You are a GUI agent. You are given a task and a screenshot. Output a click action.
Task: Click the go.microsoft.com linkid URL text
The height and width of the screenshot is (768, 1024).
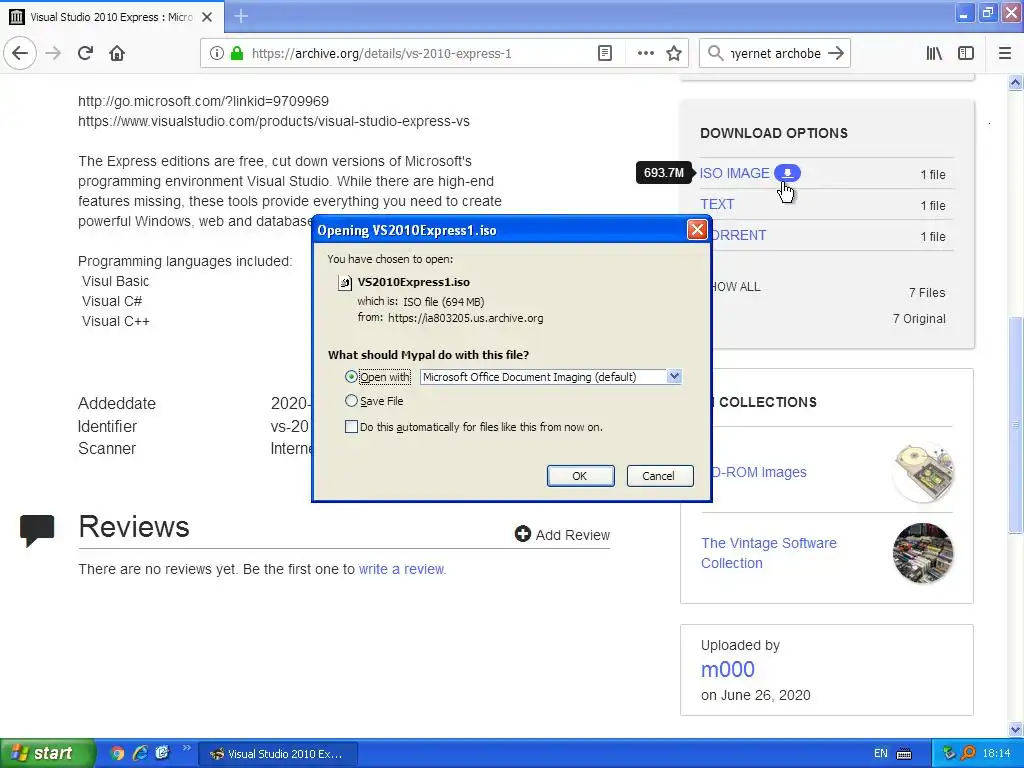(203, 101)
